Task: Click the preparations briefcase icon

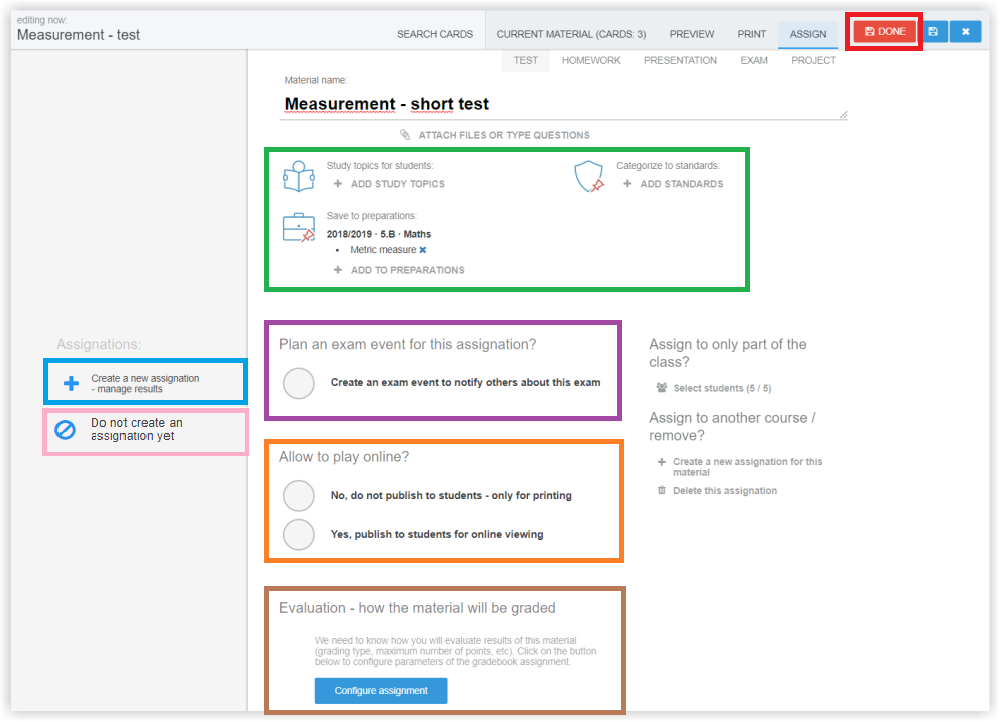Action: [298, 228]
